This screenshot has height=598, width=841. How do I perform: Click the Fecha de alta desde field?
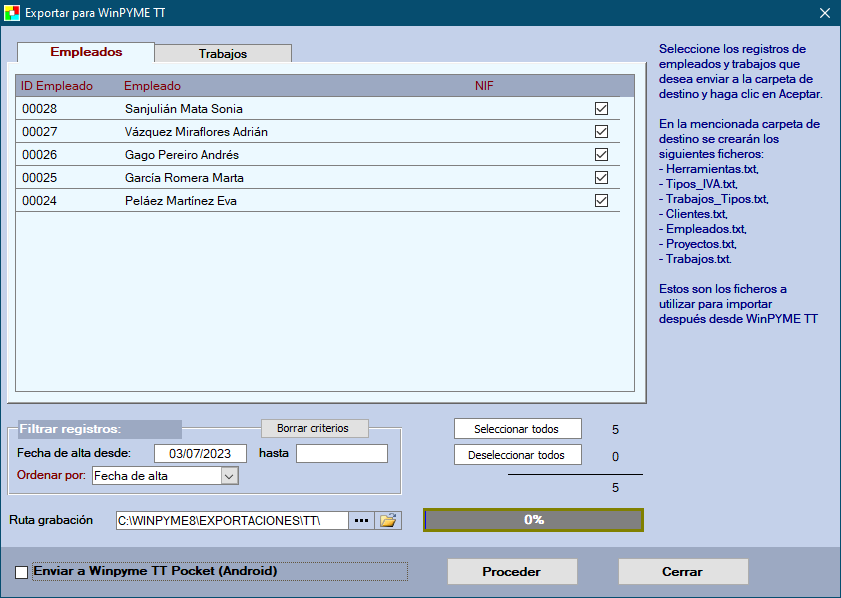pyautogui.click(x=200, y=454)
